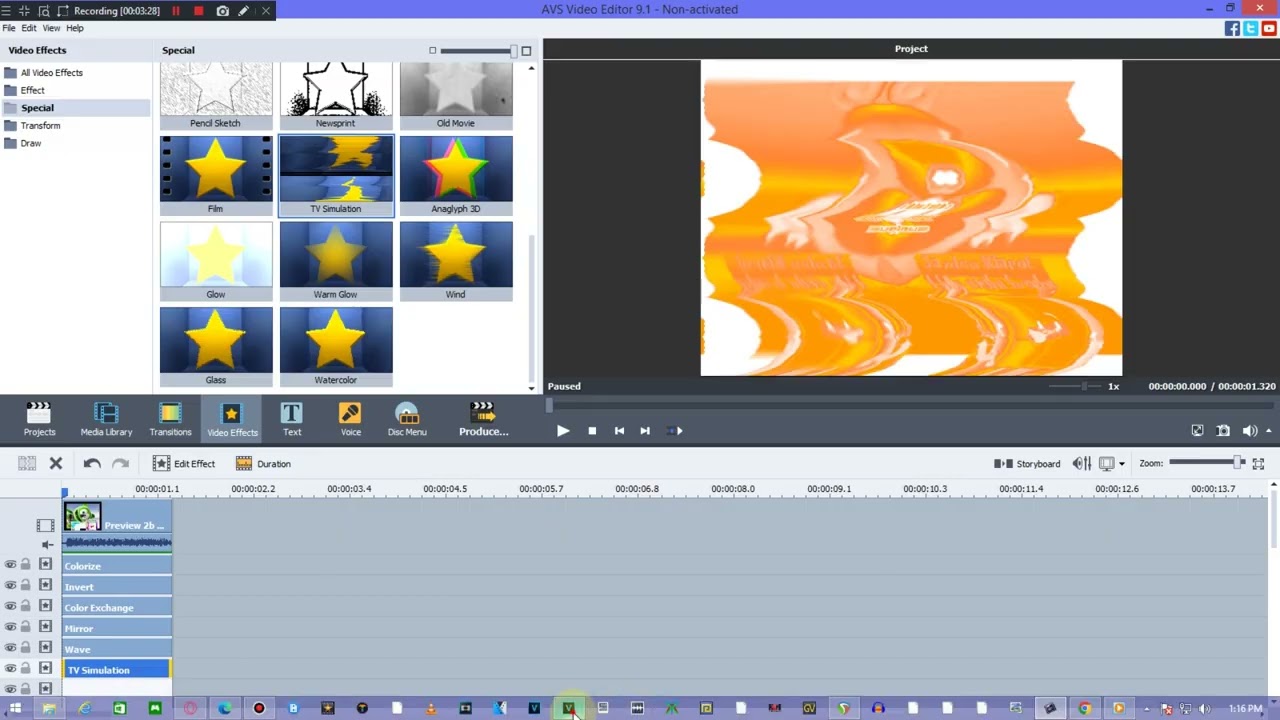Toggle visibility of Color Exchange track
The image size is (1280, 720).
pos(10,607)
